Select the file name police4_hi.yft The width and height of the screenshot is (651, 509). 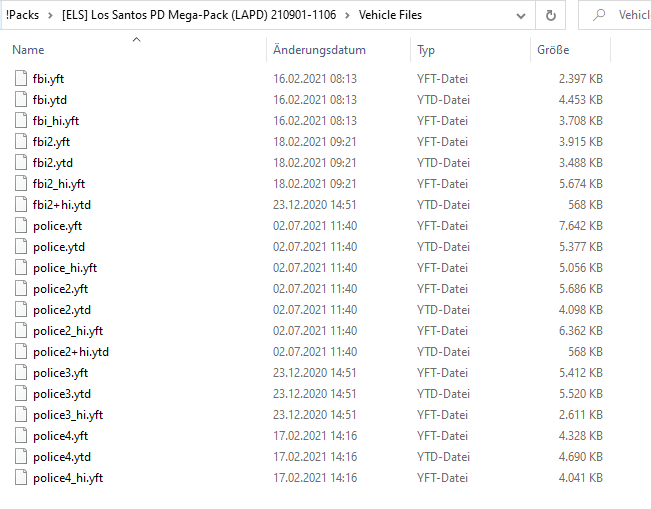click(x=68, y=478)
